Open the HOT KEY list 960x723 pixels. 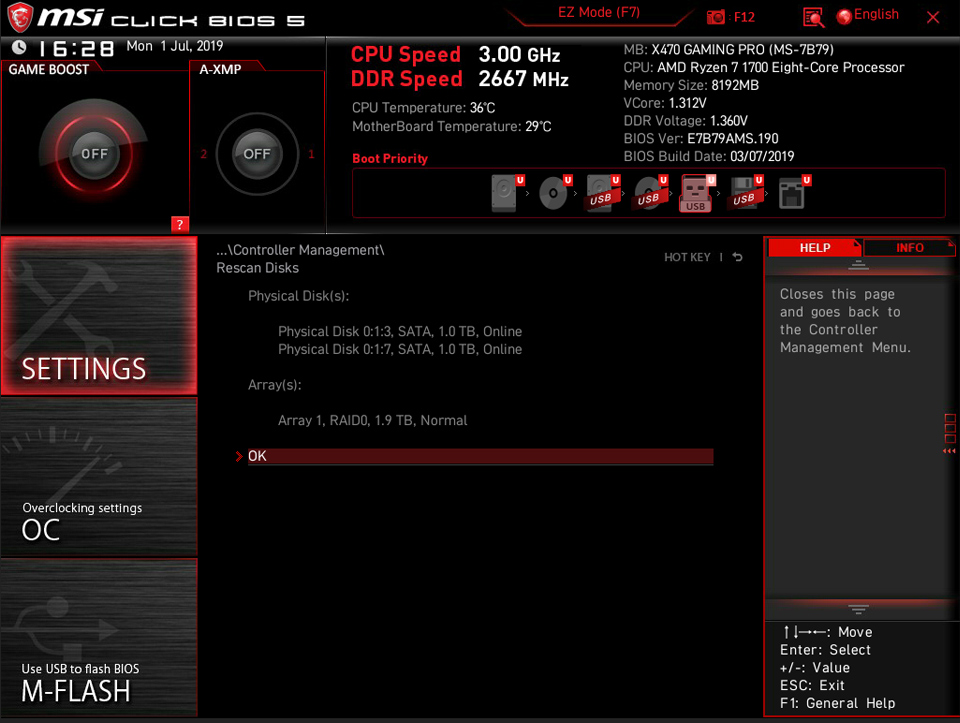coord(687,257)
